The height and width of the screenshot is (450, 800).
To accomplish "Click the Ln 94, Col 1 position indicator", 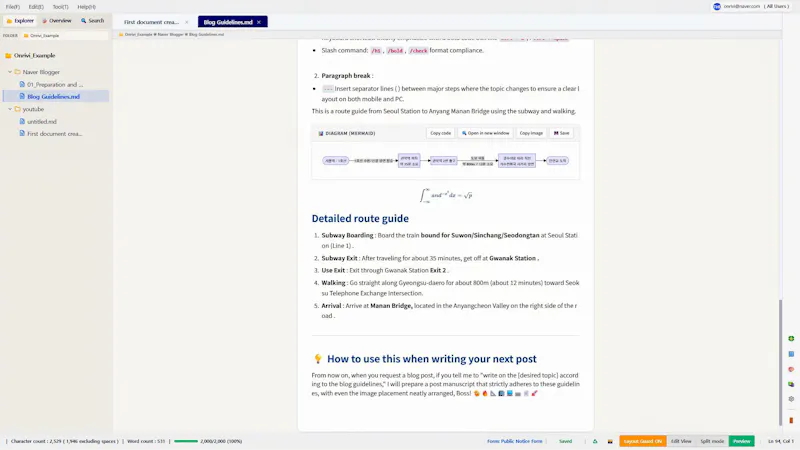I will [780, 441].
